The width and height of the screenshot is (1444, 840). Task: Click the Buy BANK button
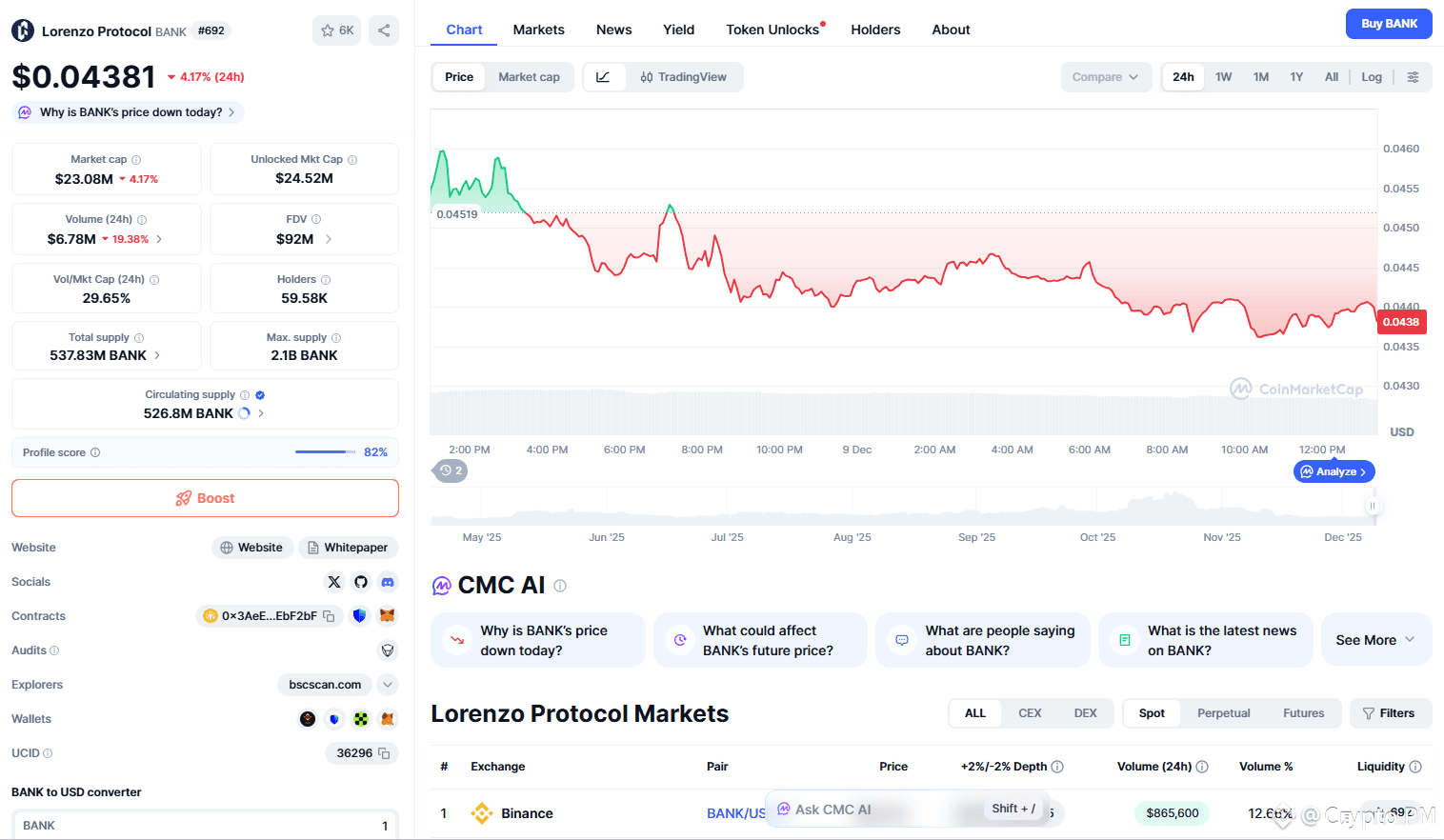(x=1389, y=24)
